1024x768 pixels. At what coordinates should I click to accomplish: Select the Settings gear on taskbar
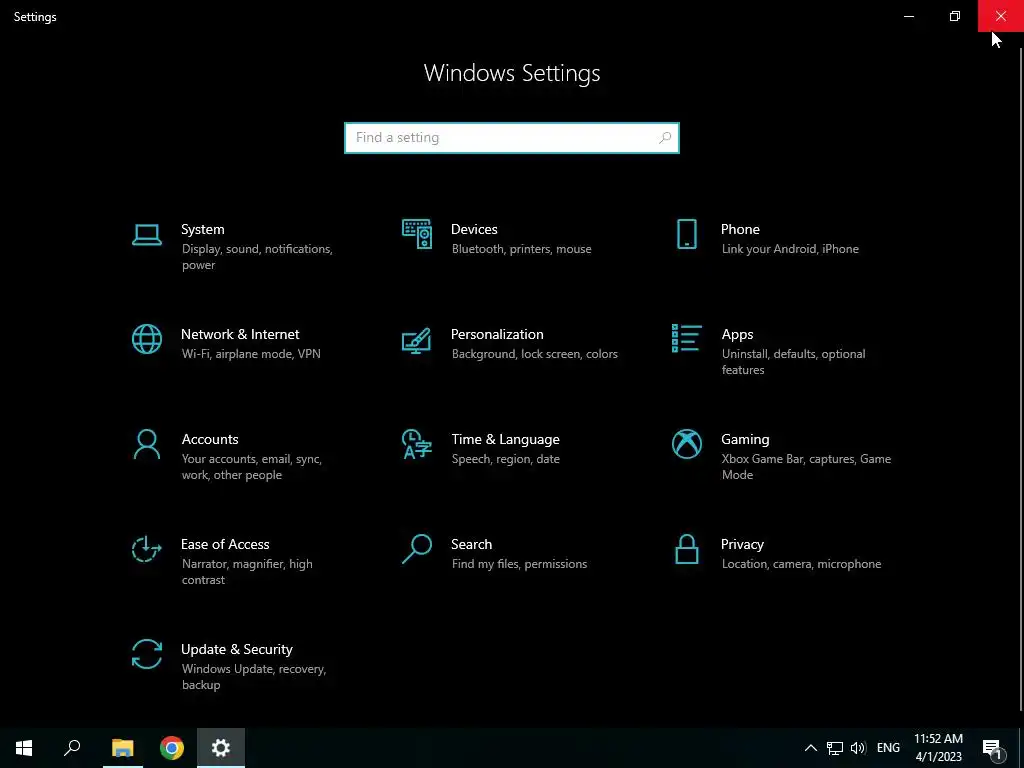pos(221,748)
